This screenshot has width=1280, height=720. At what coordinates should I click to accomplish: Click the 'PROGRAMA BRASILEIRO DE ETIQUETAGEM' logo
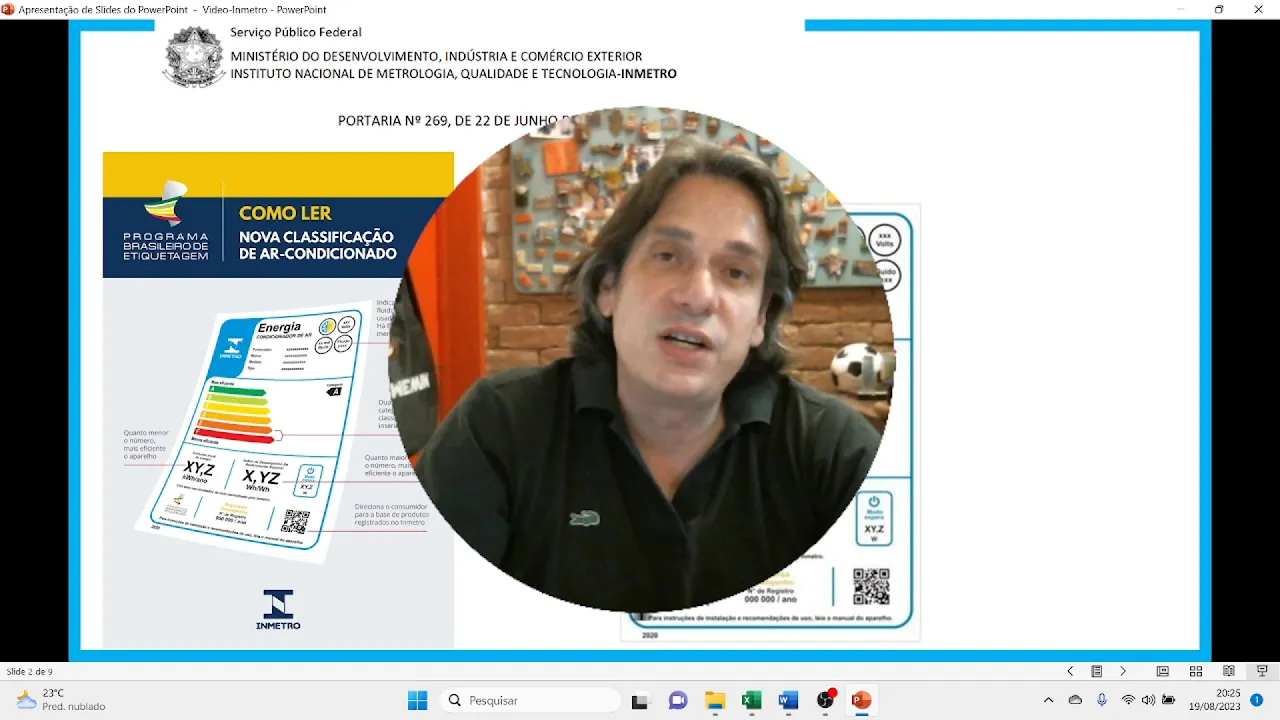tap(166, 221)
